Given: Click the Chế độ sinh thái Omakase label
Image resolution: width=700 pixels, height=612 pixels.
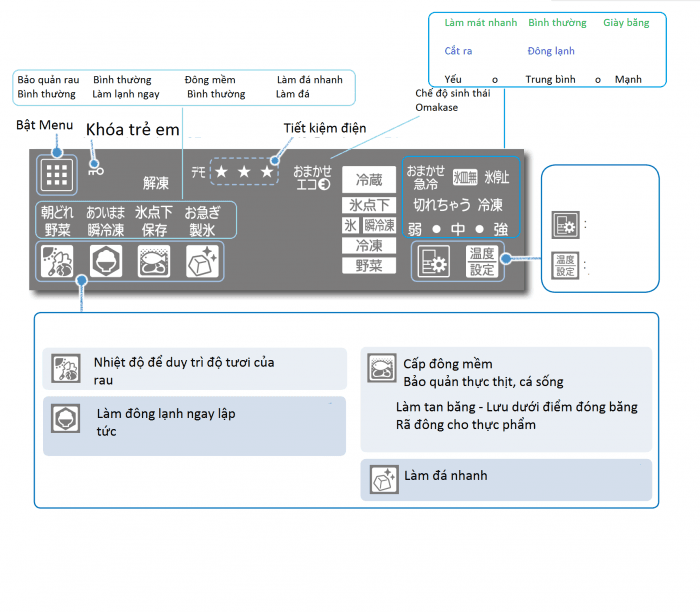Looking at the screenshot, I should (453, 100).
